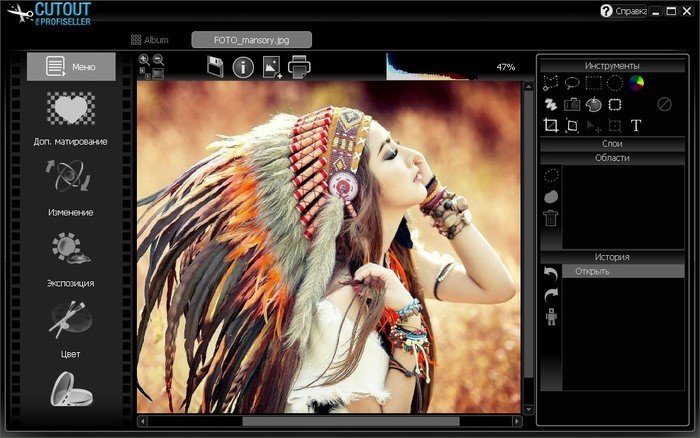
Task: Click the actual-size 1:1 view icon
Action: pos(145,73)
